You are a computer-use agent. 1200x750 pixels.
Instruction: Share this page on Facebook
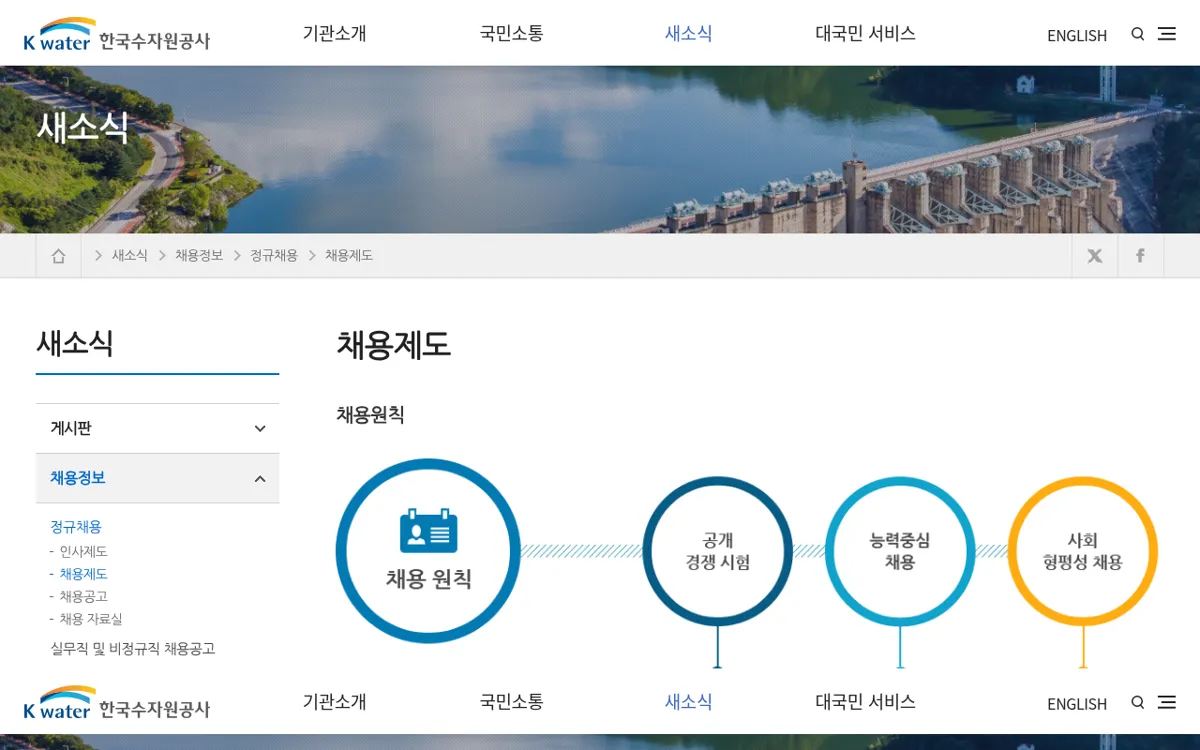pyautogui.click(x=1141, y=256)
